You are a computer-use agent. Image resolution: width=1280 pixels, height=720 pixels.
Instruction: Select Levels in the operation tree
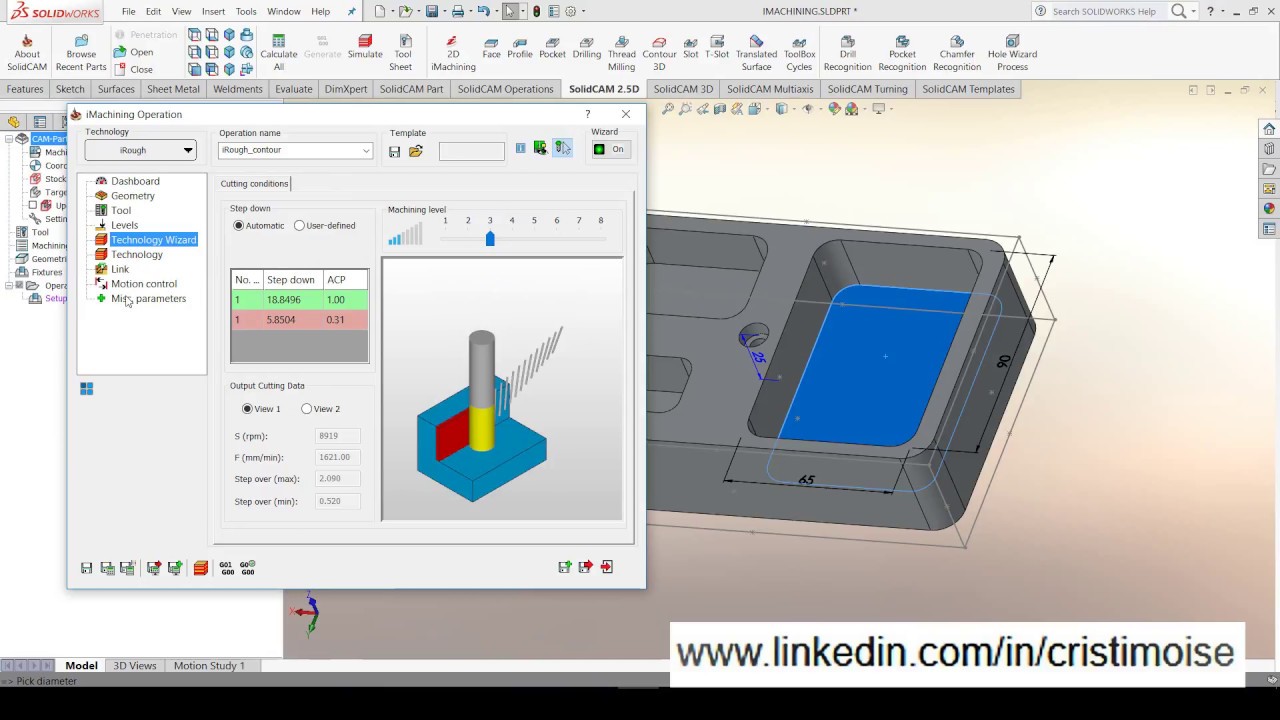pyautogui.click(x=124, y=225)
